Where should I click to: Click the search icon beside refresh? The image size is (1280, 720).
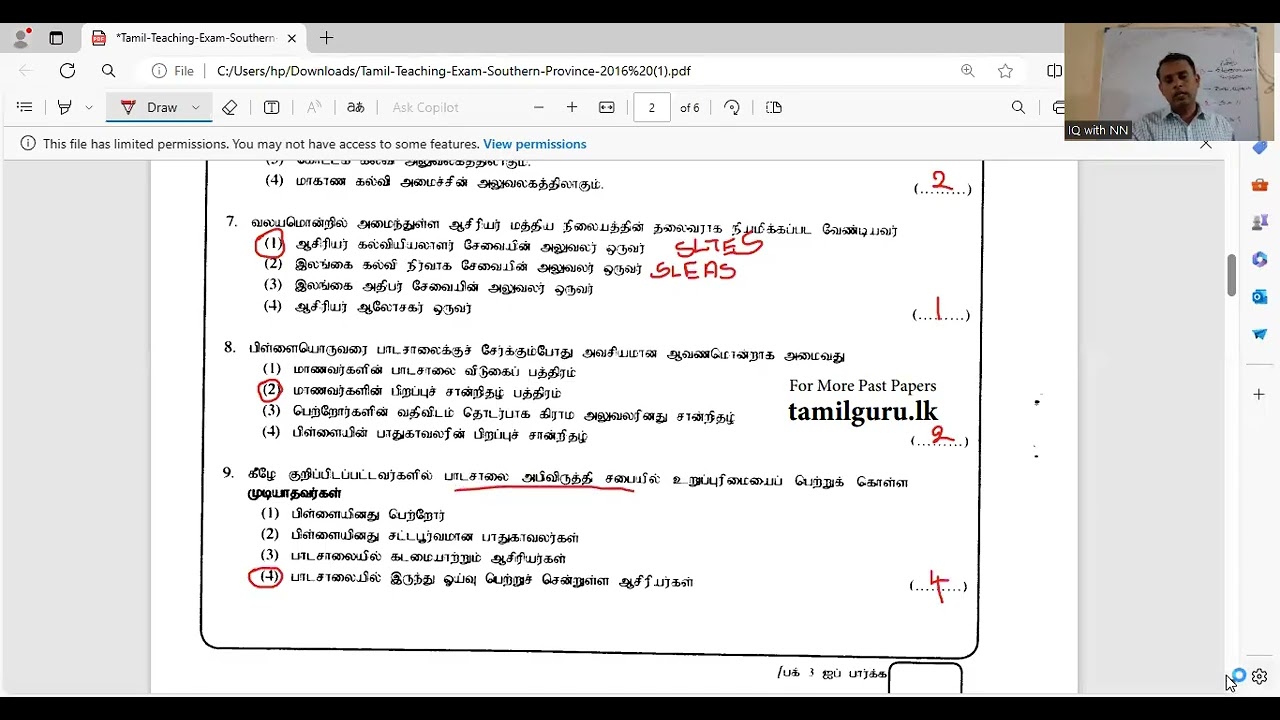[x=108, y=71]
